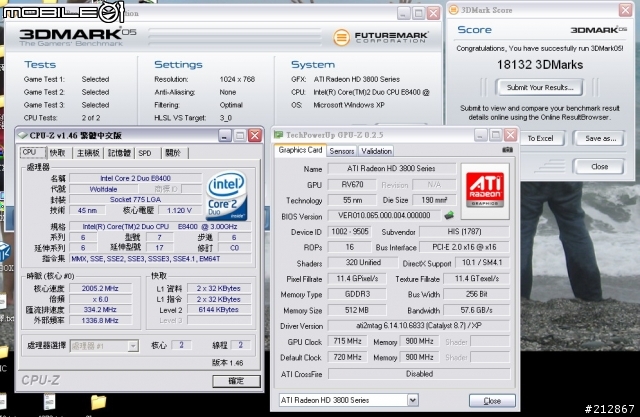Screen dimensions: 640x417
Task: Click the GPU-Z screenshot camera icon
Action: pos(507,150)
